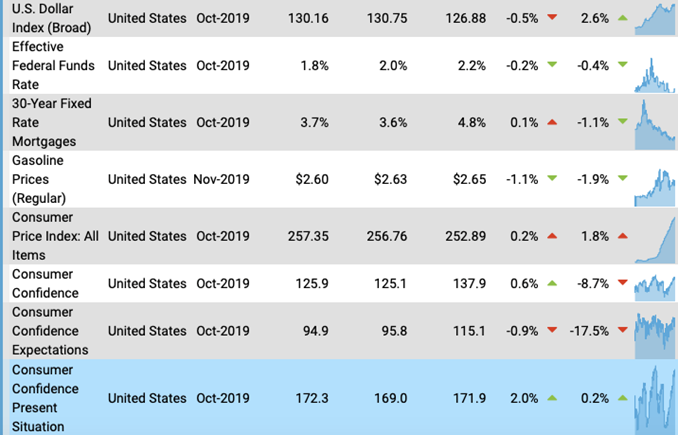Click red up arrow beside 1.8% CPI change
Image resolution: width=678 pixels, height=435 pixels.
pyautogui.click(x=623, y=236)
